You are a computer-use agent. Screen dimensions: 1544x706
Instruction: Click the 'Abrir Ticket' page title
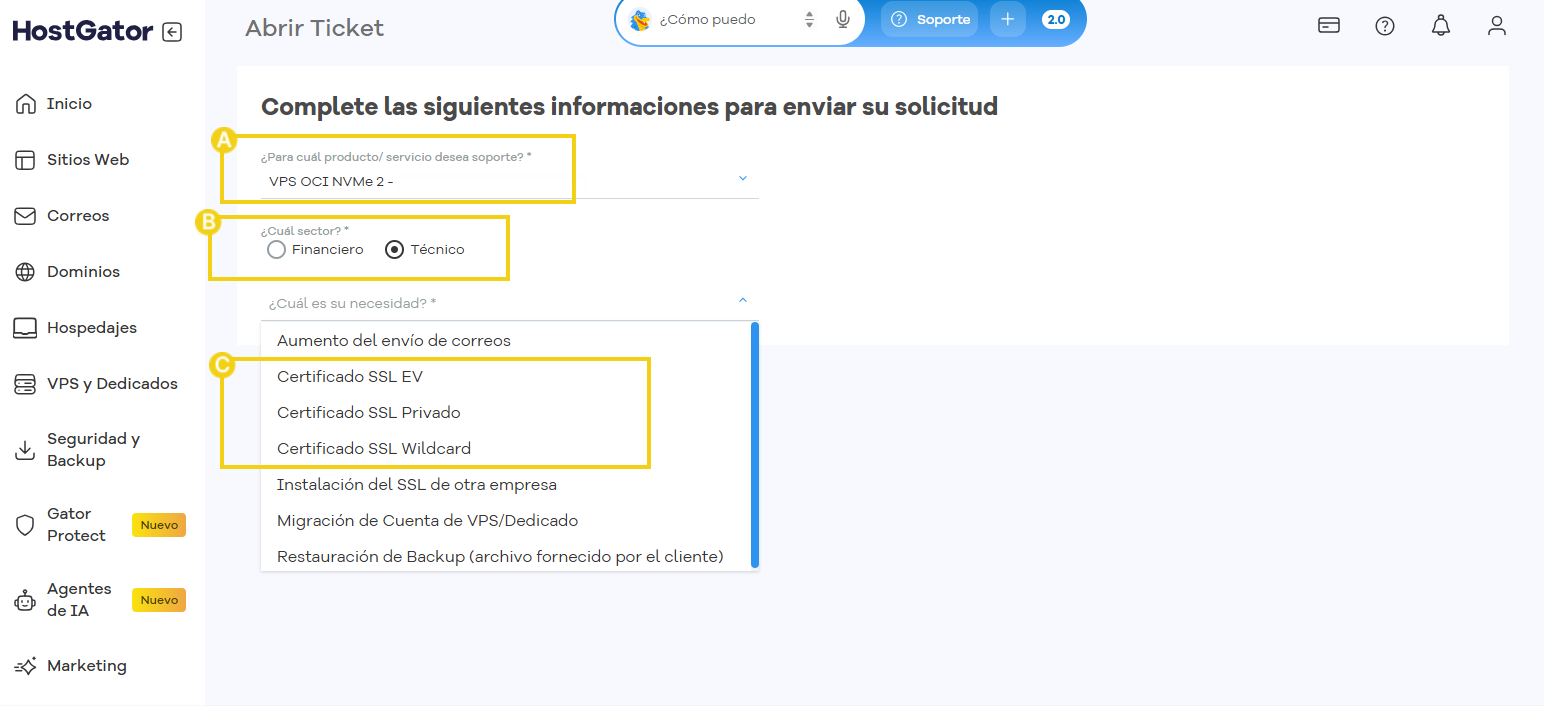coord(314,28)
